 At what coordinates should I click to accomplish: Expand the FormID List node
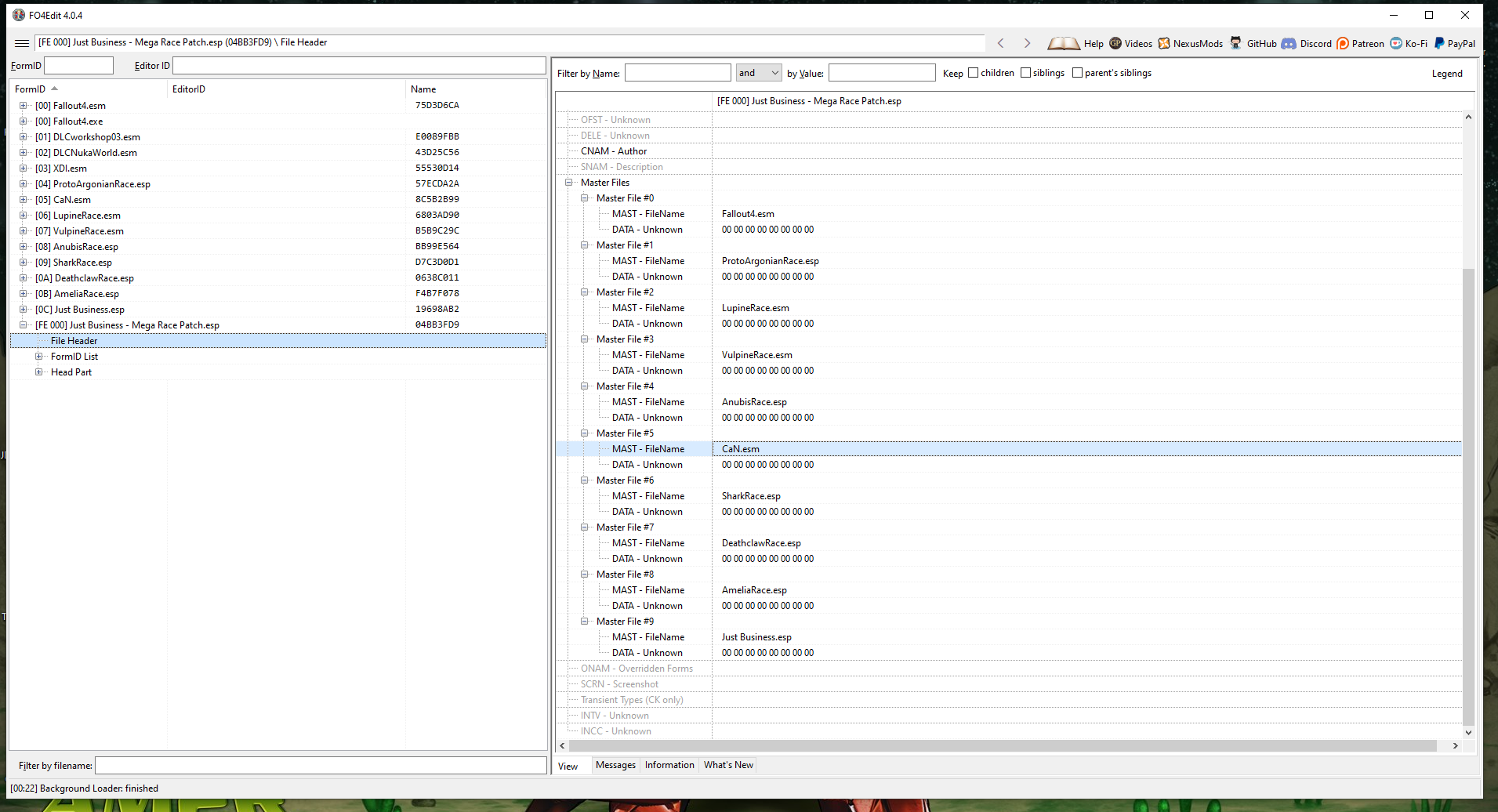pos(39,357)
